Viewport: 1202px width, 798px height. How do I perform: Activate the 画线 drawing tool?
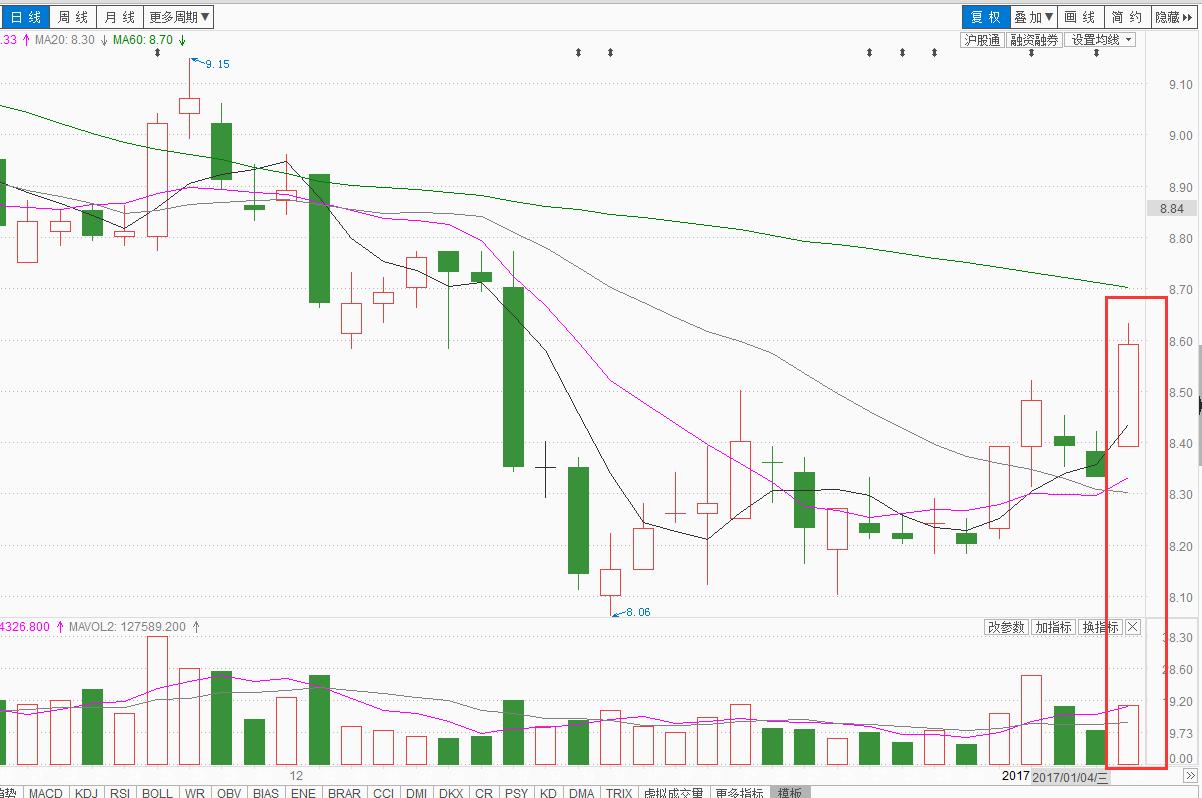pos(1080,17)
